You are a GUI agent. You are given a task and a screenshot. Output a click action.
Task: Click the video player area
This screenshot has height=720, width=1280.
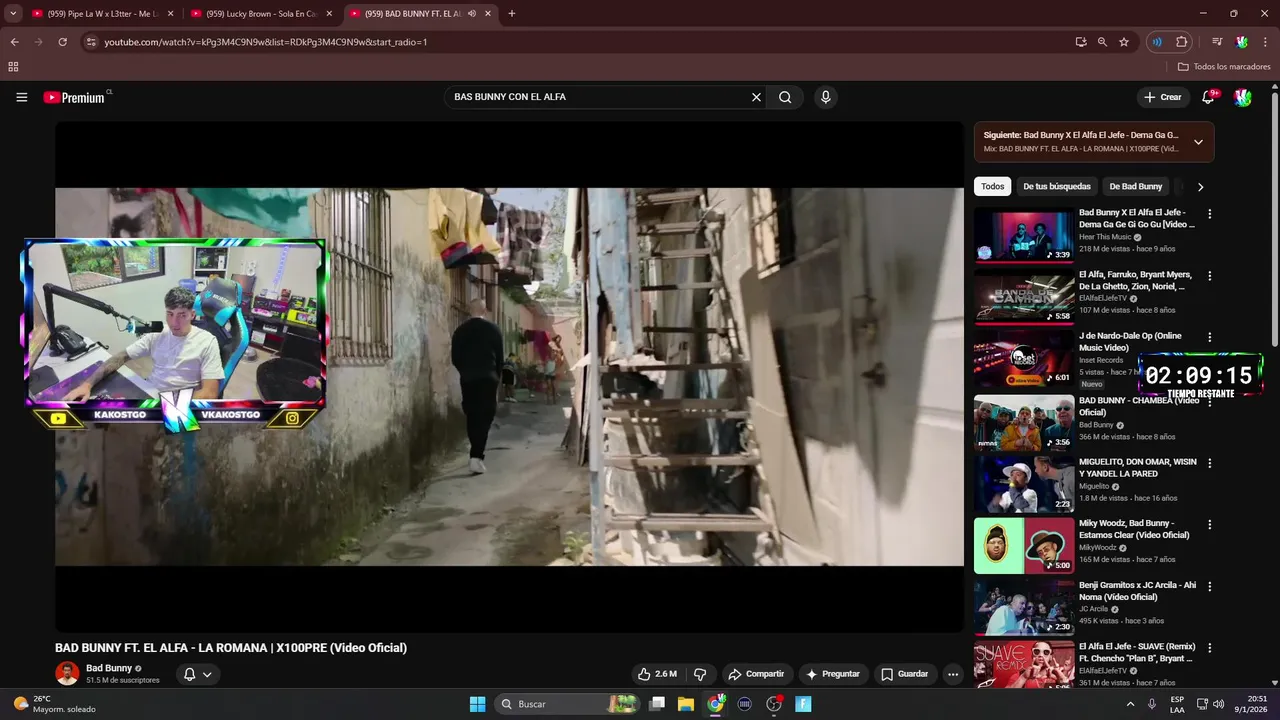pyautogui.click(x=509, y=377)
